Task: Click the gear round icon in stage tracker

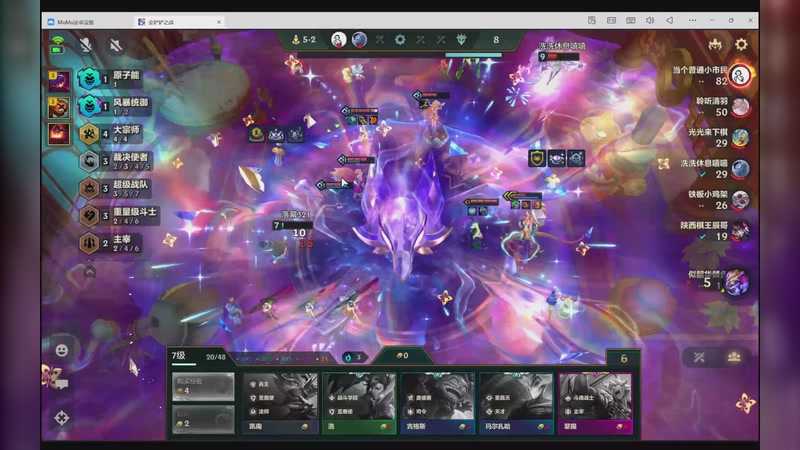Action: coord(400,39)
